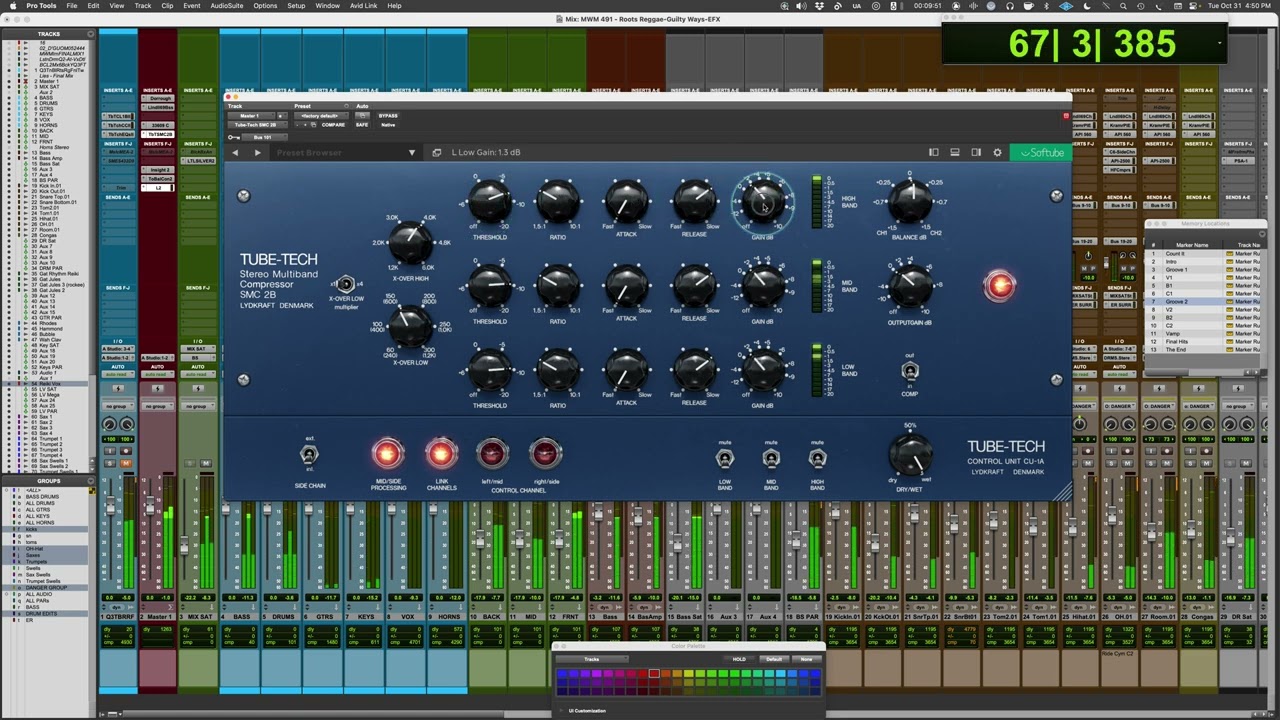Select left/mid control channel button

[x=492, y=454]
